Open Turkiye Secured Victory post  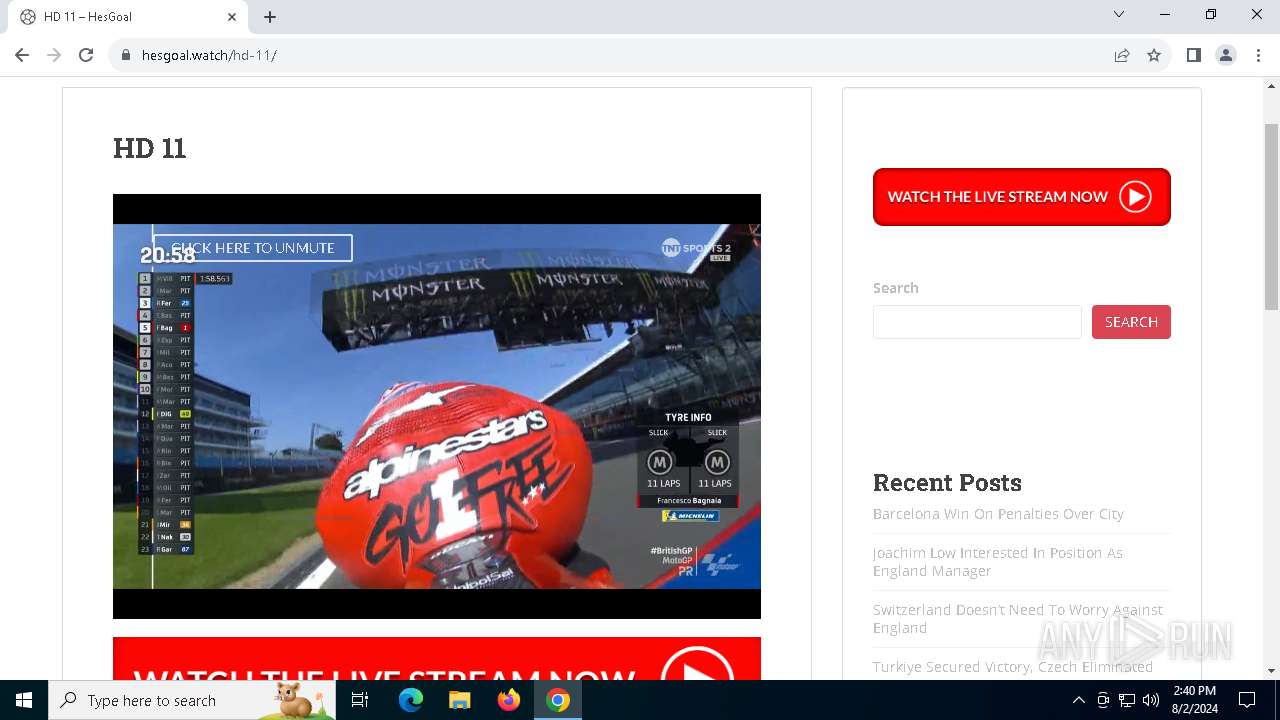click(x=1013, y=667)
